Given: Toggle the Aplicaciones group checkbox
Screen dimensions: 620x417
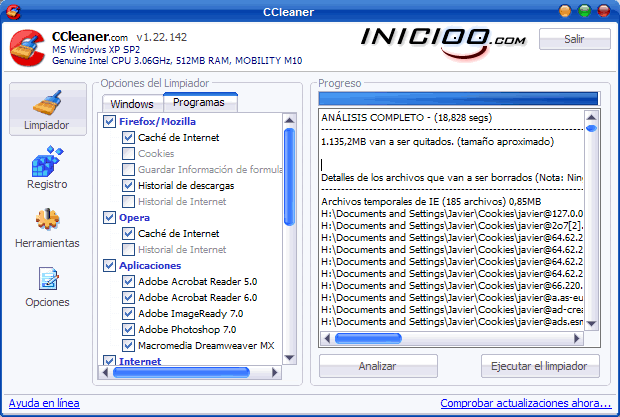Looking at the screenshot, I should [109, 265].
